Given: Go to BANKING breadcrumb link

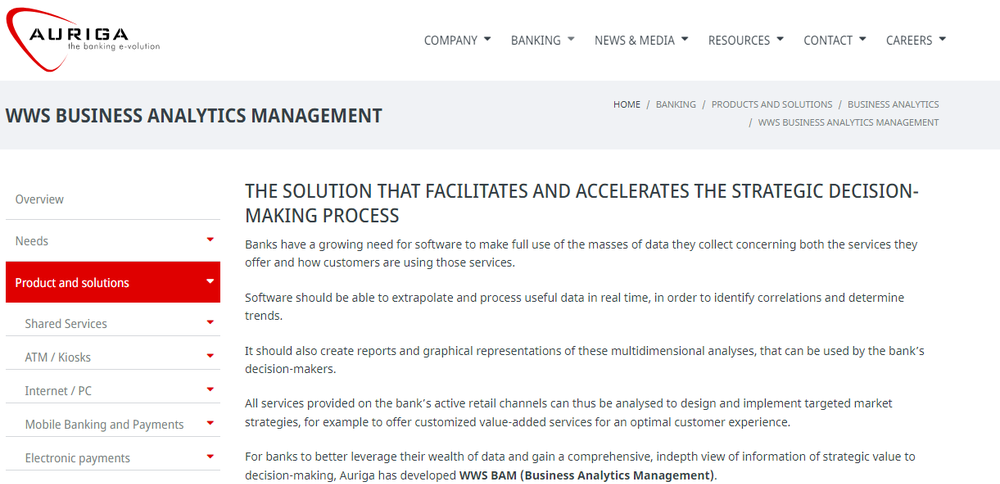Looking at the screenshot, I should click(676, 104).
